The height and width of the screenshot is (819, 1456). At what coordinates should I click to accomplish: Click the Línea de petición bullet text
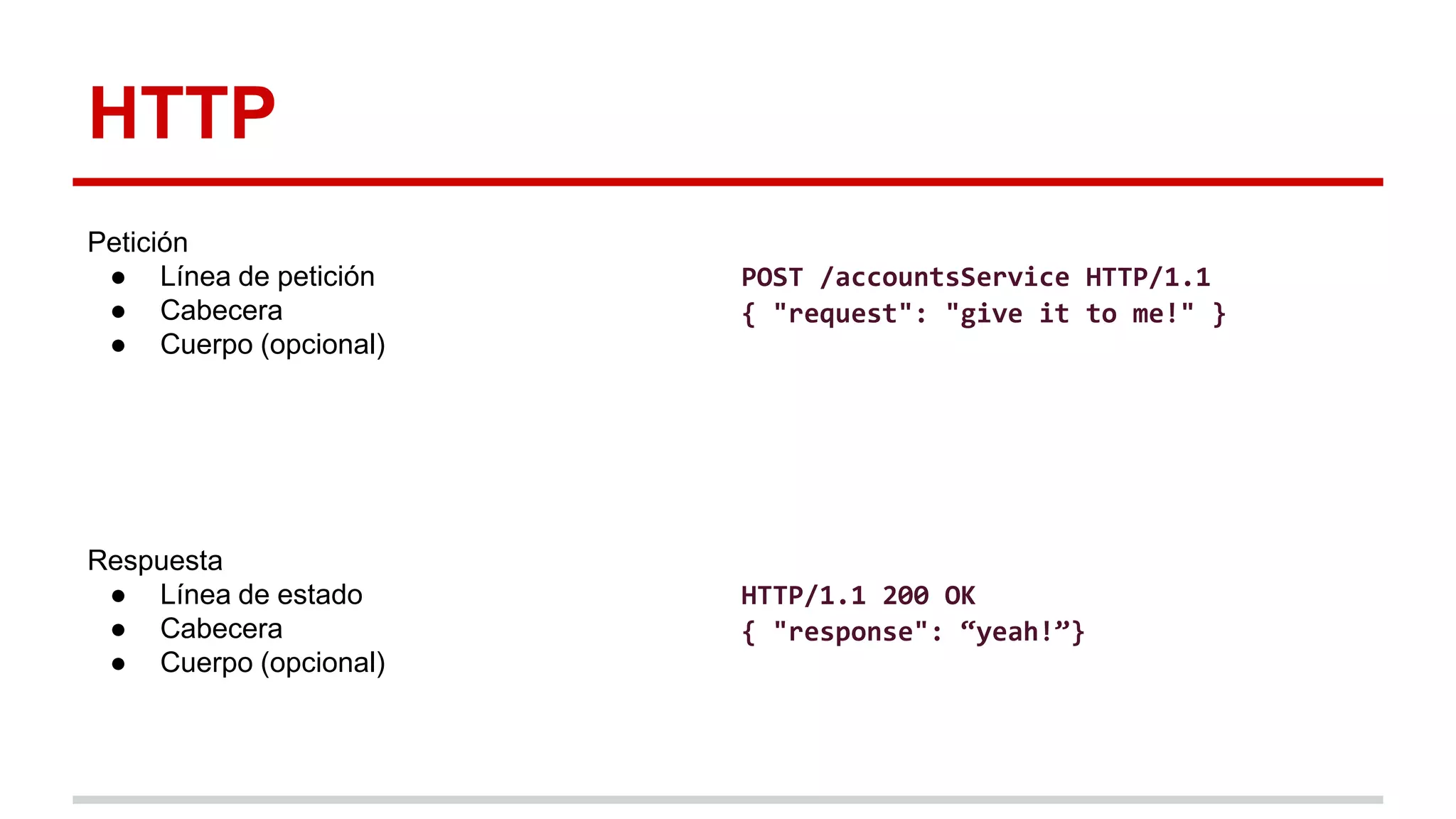(x=267, y=277)
